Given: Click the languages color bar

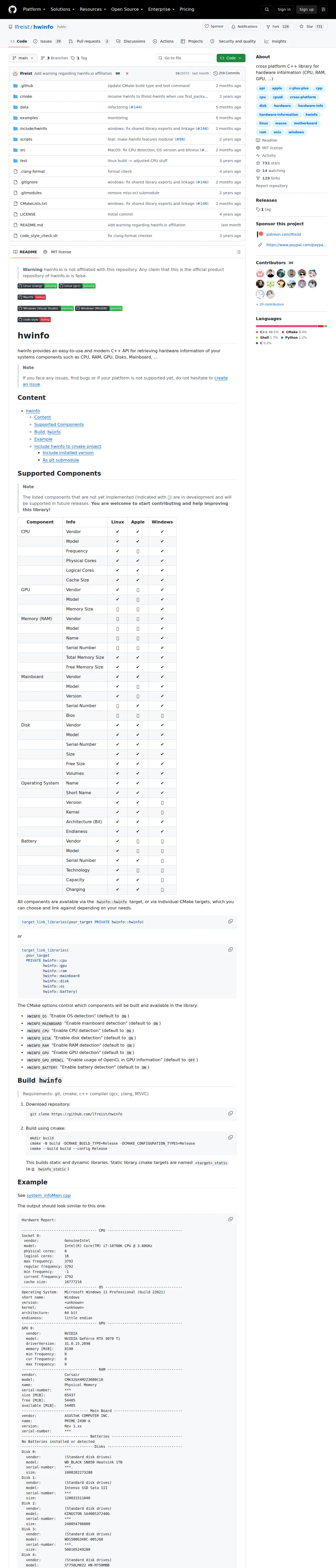Looking at the screenshot, I should coord(292,326).
